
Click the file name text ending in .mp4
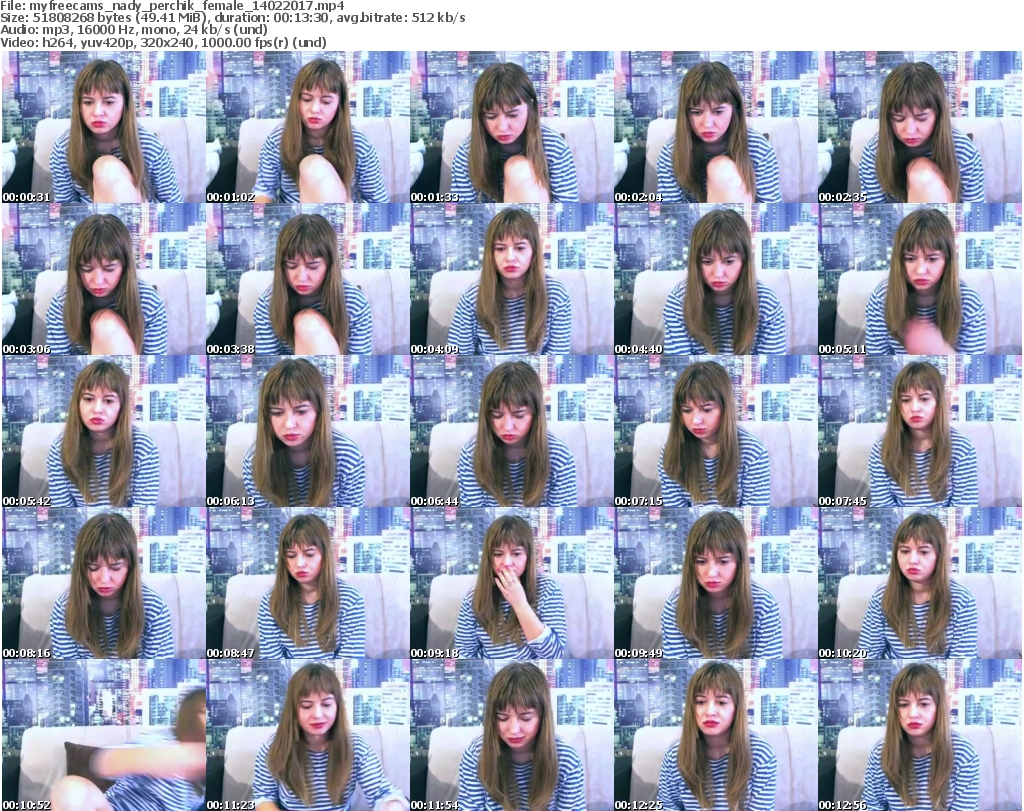pyautogui.click(x=187, y=6)
